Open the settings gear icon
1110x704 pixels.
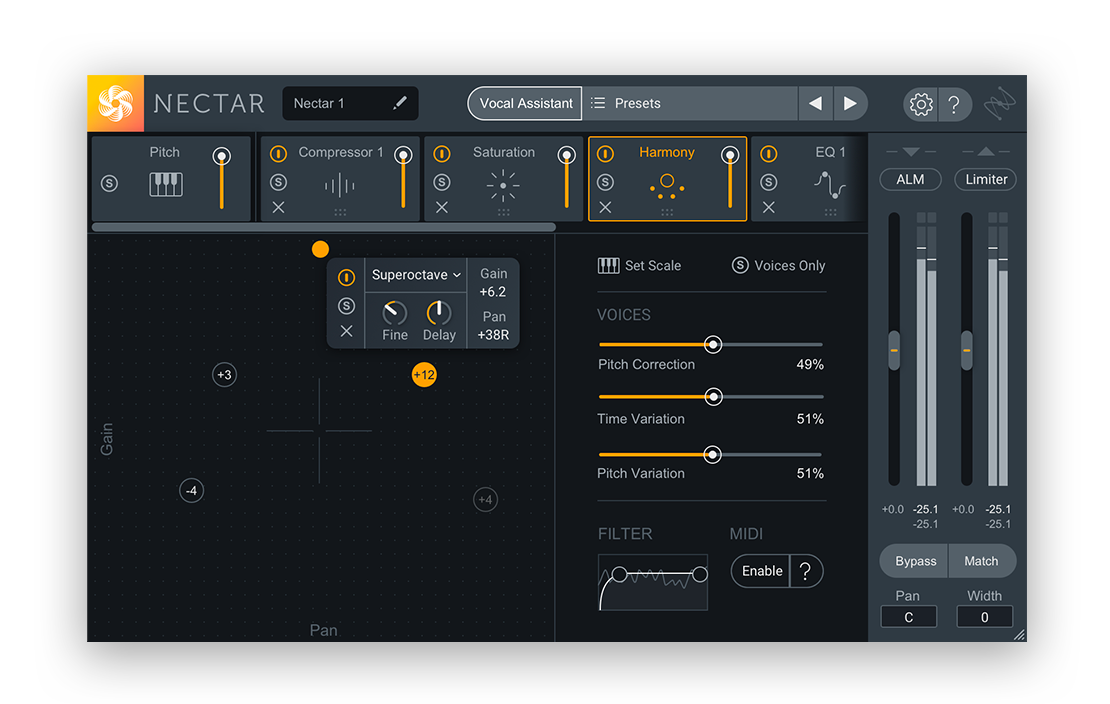pos(921,104)
